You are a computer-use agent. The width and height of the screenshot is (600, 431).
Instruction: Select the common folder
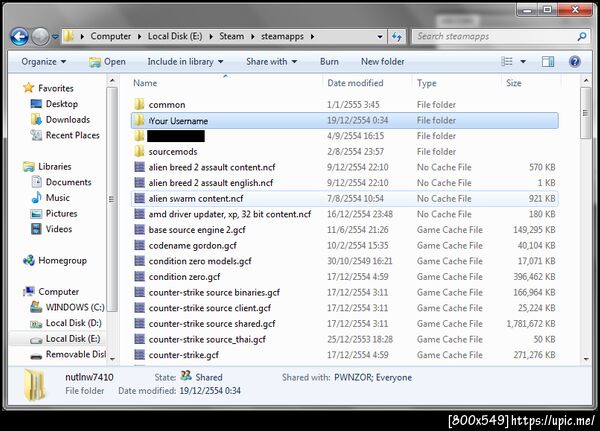pos(344,104)
